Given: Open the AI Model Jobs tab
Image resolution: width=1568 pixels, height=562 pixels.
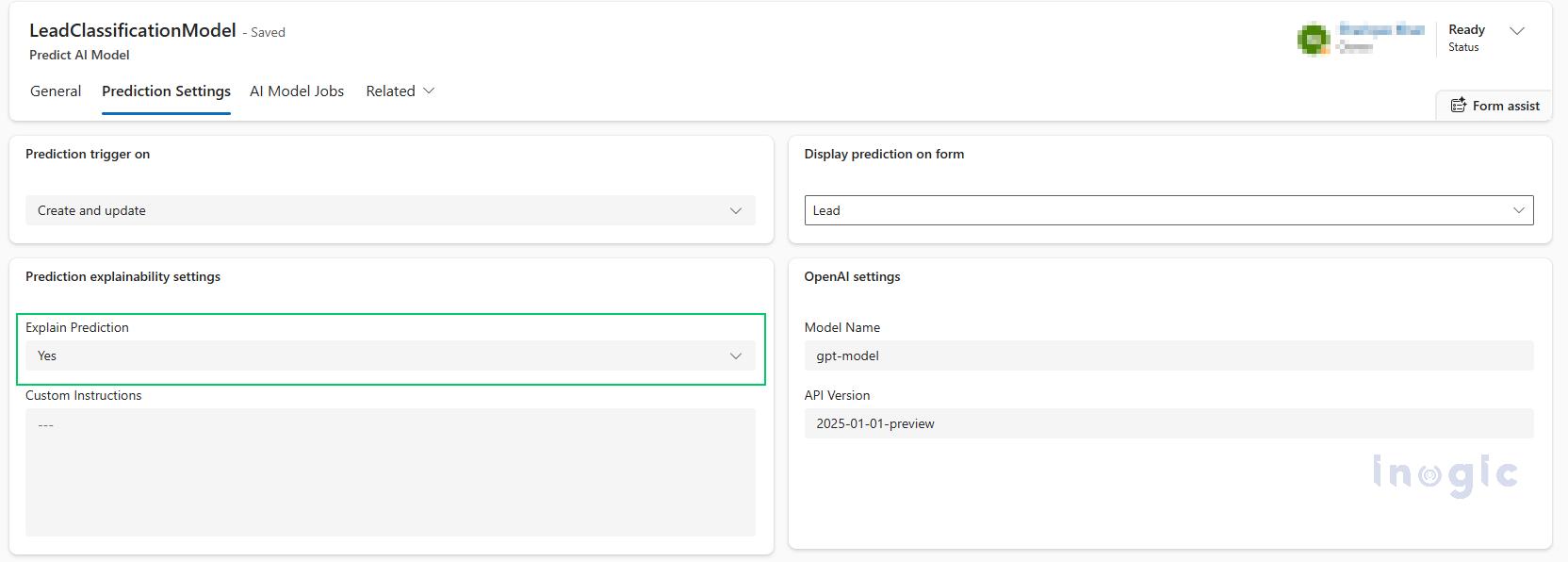Looking at the screenshot, I should (297, 91).
